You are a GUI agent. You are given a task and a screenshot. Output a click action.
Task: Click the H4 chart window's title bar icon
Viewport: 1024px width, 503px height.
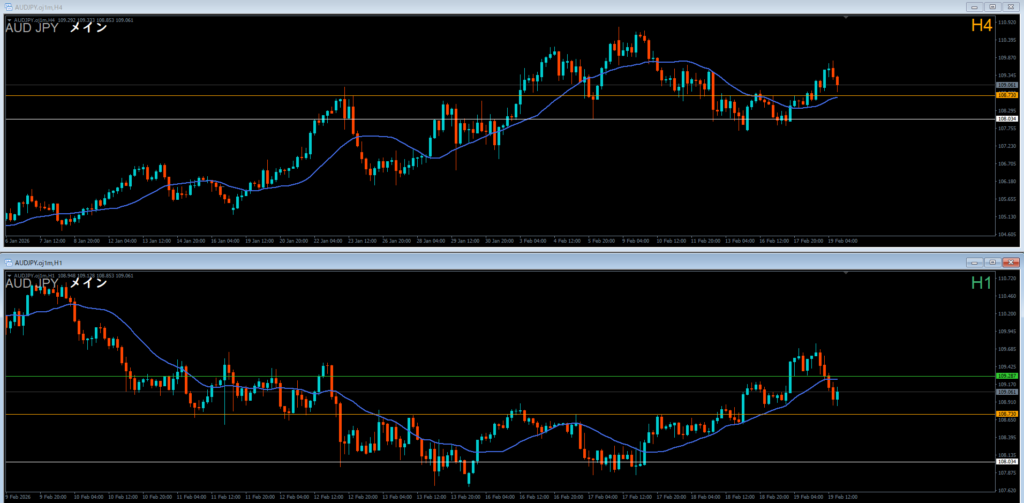point(8,6)
